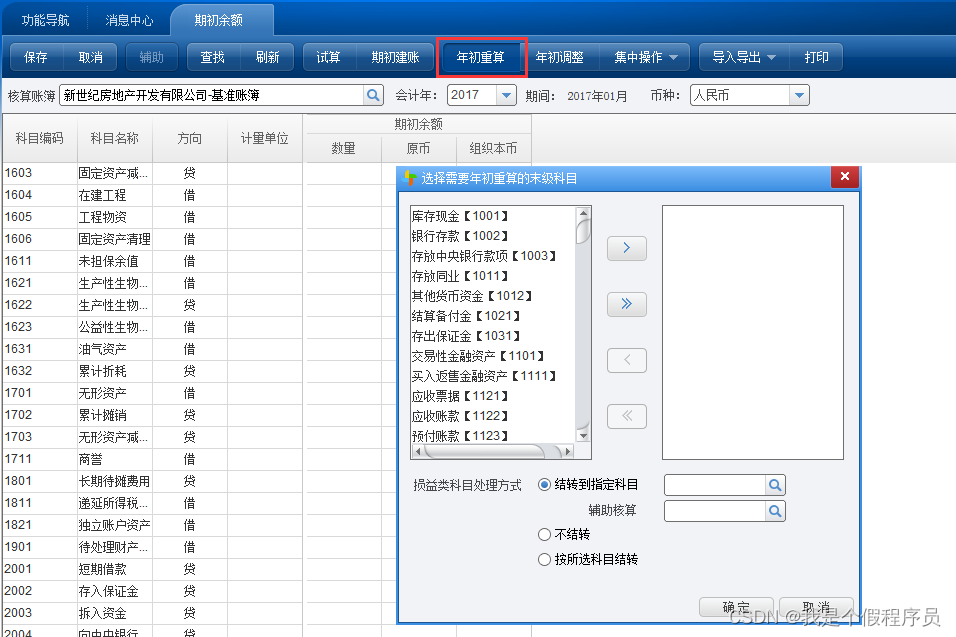The image size is (956, 637).
Task: Click the 辅助核算 text field
Action: pos(715,511)
